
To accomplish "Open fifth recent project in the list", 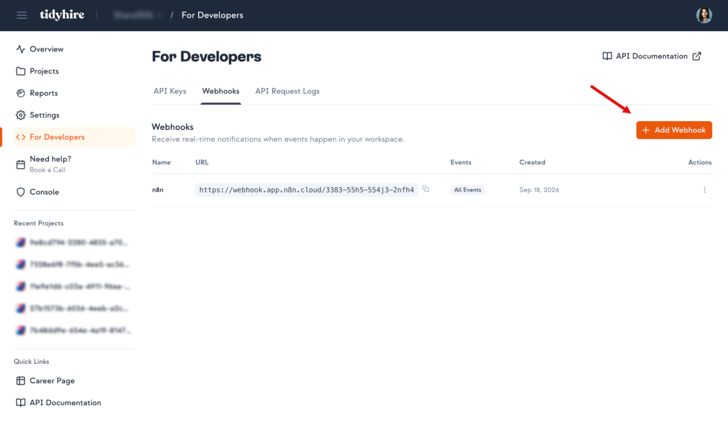I will tap(74, 330).
